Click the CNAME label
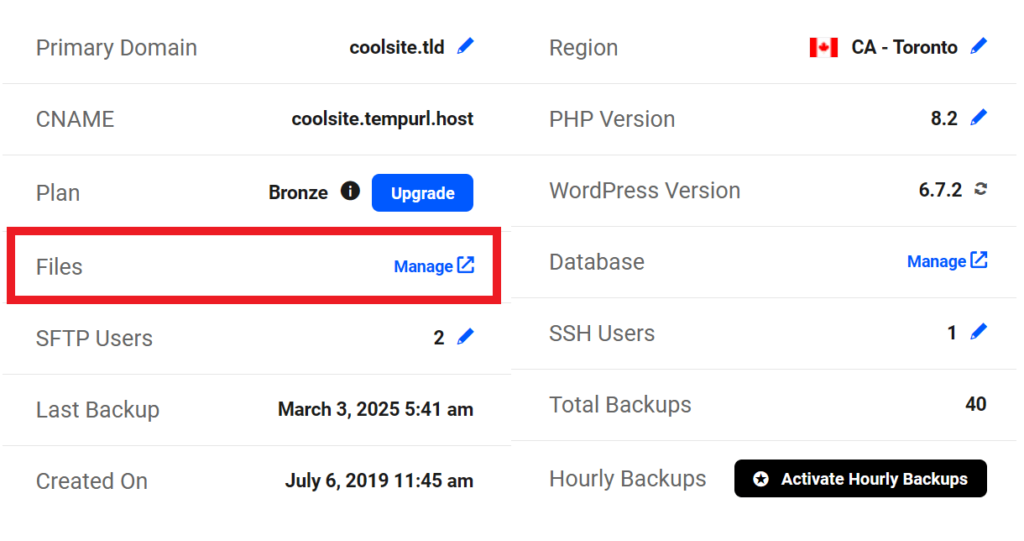The width and height of the screenshot is (1024, 541). pos(75,119)
